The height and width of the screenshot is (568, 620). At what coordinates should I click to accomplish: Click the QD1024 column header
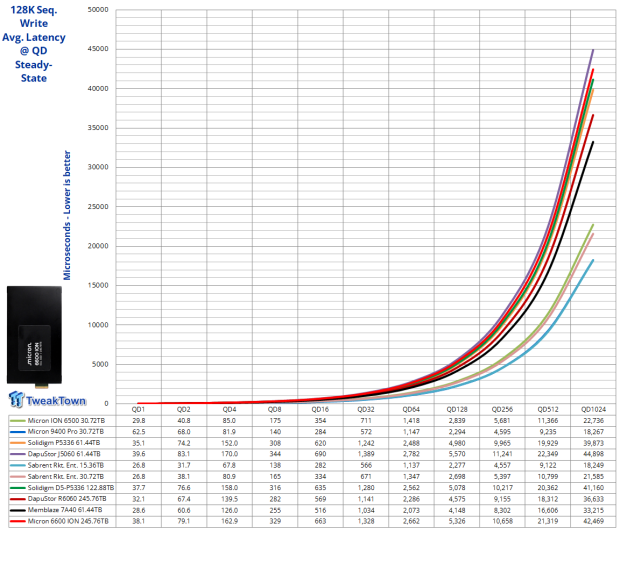(x=593, y=409)
